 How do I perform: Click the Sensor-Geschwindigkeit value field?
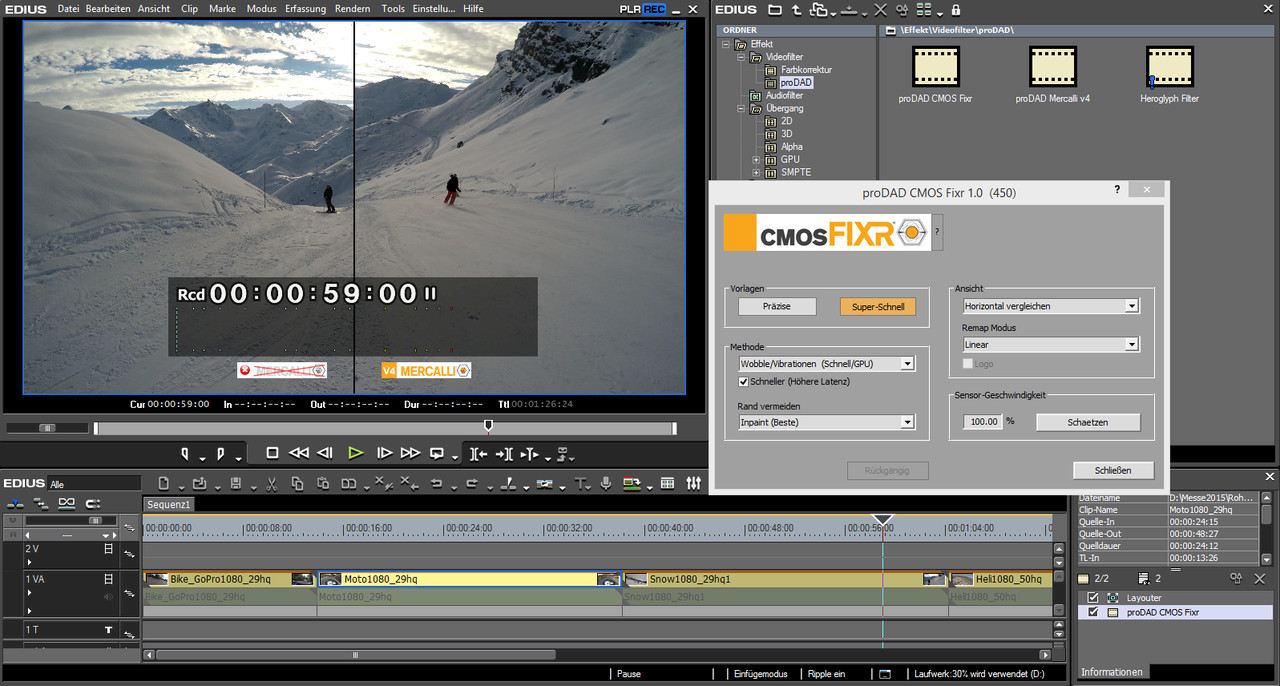(x=984, y=422)
